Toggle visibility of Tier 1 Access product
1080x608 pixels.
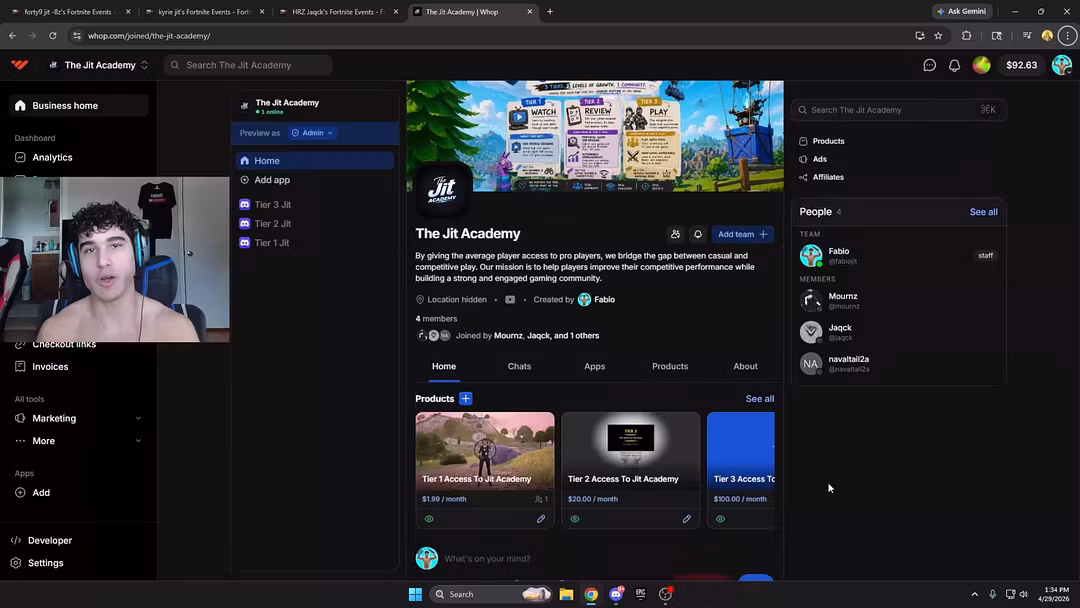[429, 519]
